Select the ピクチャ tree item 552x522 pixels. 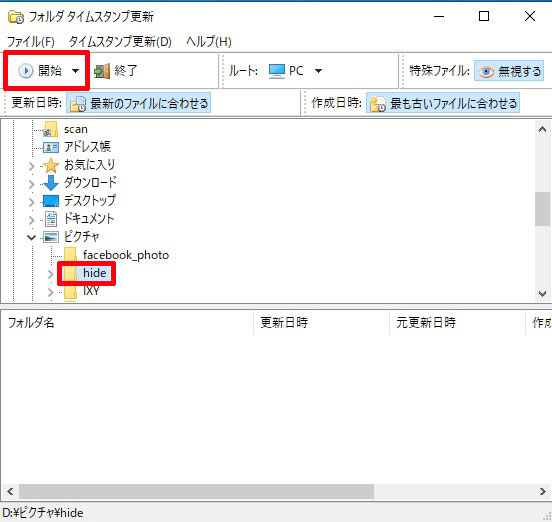click(81, 237)
